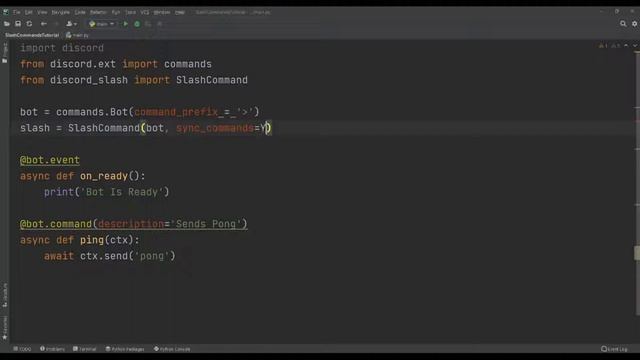Click 'sync_commands' parameter text
The height and width of the screenshot is (360, 640).
point(215,128)
